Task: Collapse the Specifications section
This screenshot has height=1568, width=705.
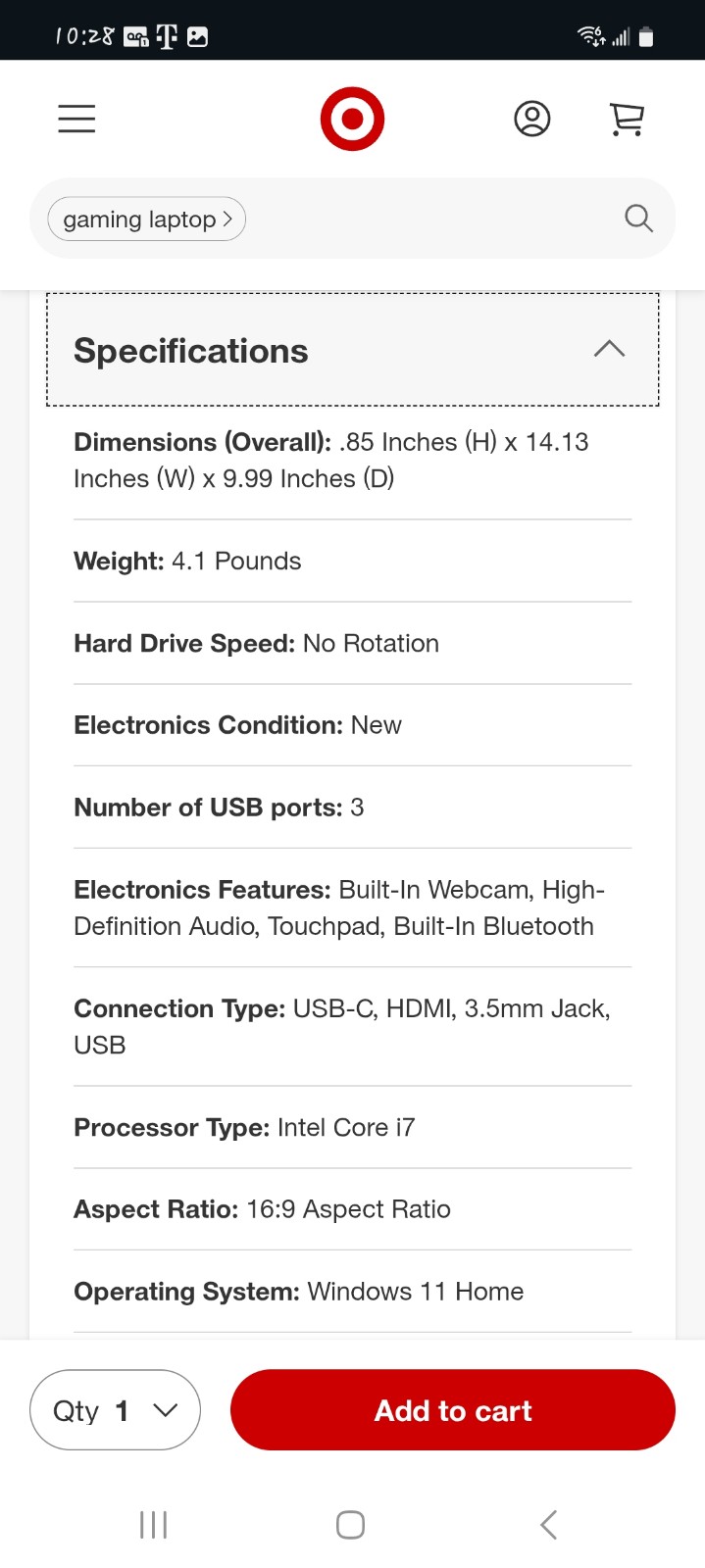Action: (352, 350)
